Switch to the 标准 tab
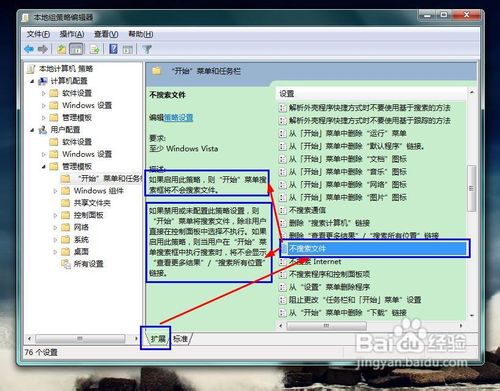500x391 pixels. tap(180, 339)
